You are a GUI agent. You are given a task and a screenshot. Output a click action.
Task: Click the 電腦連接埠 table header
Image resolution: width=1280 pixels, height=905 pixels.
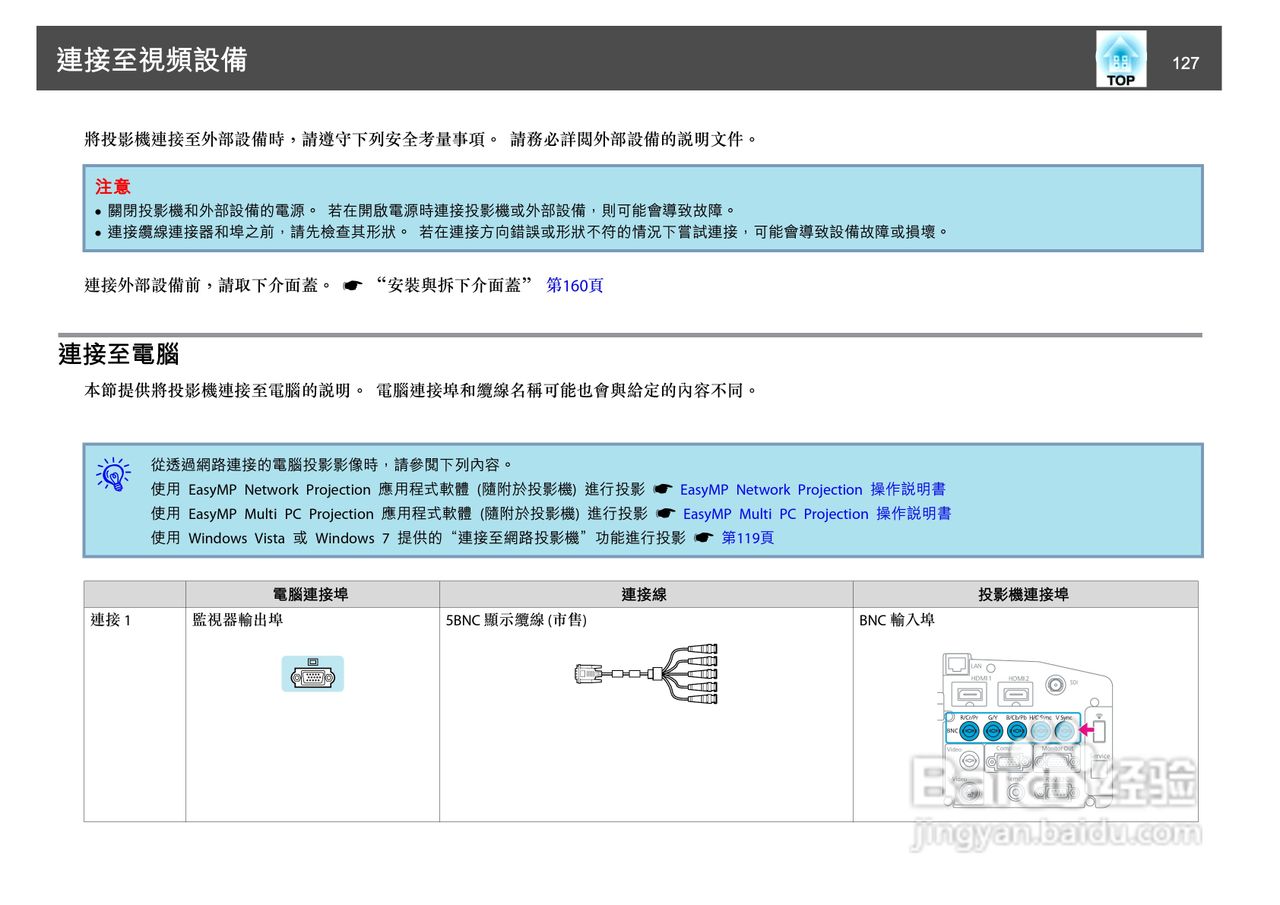(x=311, y=593)
